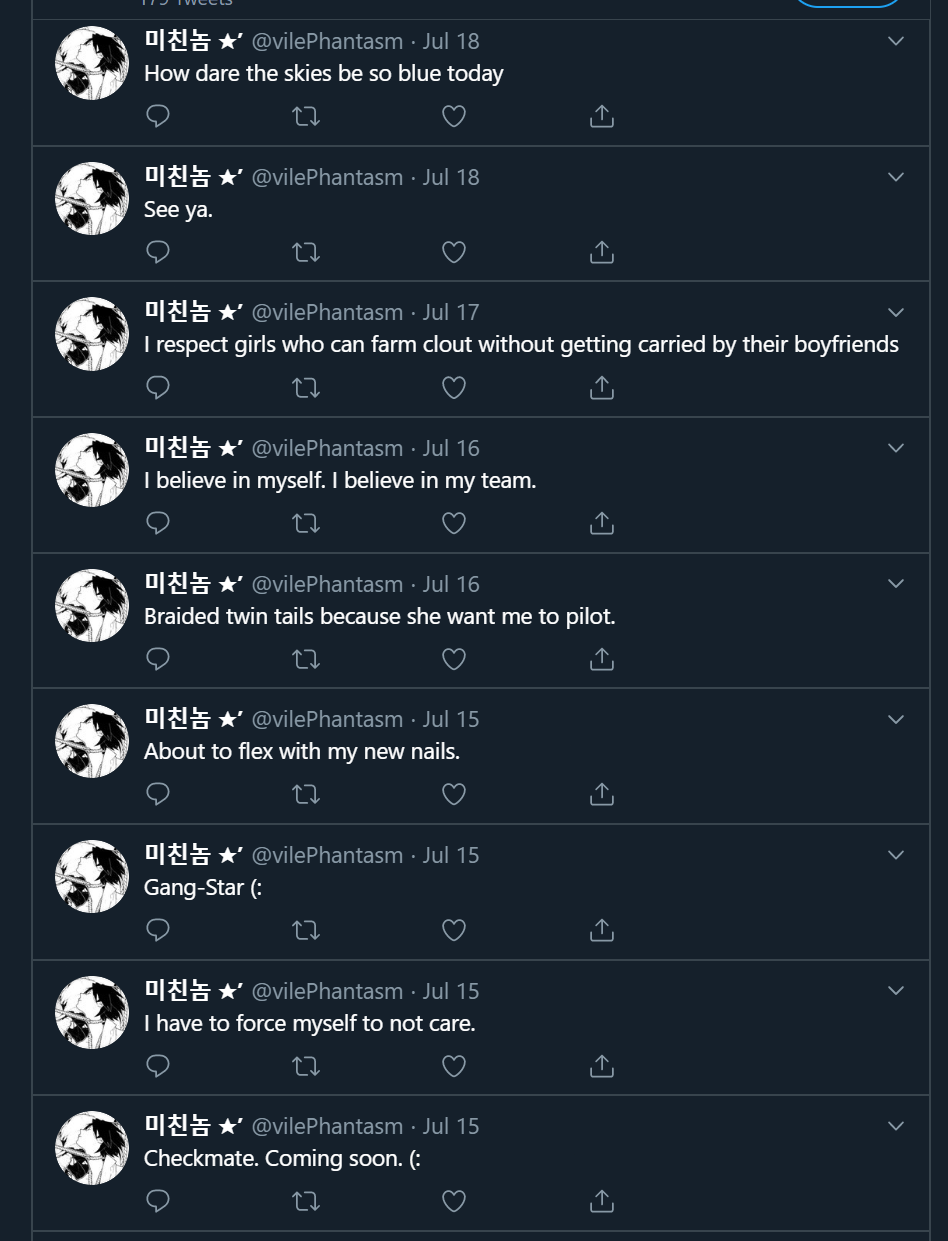Open the avatar beside 'I believe in myself'

92,470
